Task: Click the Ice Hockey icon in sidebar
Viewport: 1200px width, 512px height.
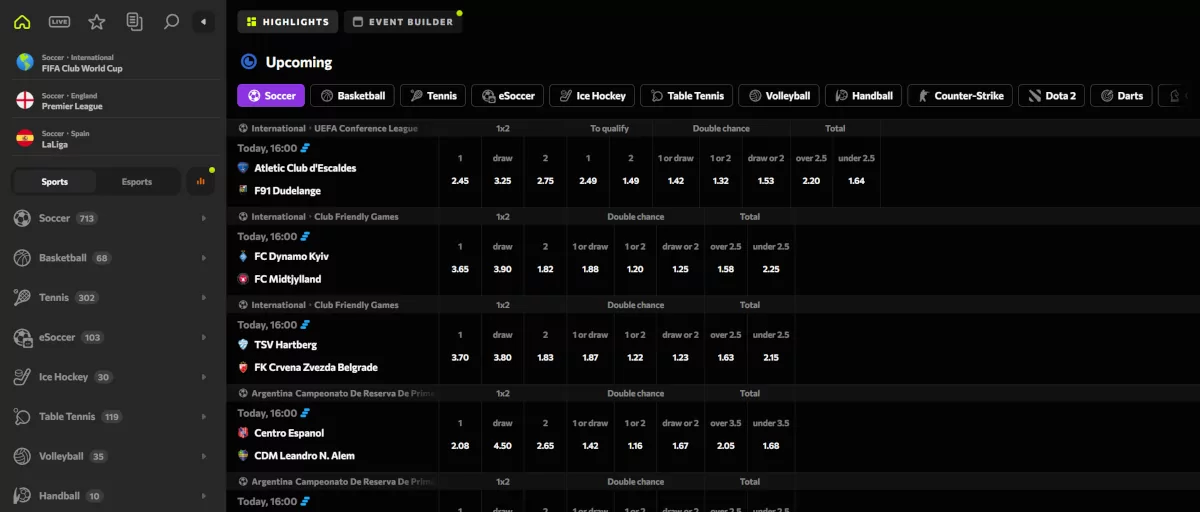Action: point(22,377)
